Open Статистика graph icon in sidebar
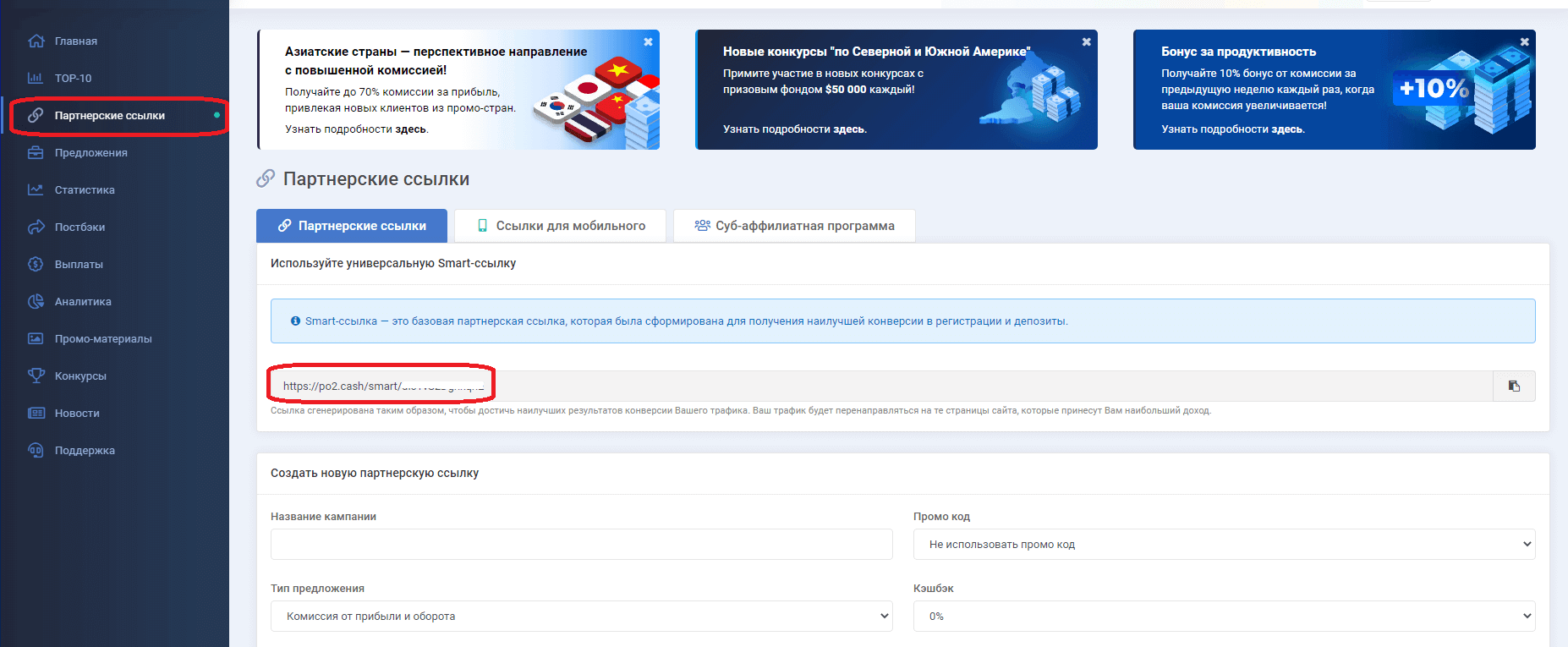This screenshot has height=647, width=1568. tap(36, 189)
